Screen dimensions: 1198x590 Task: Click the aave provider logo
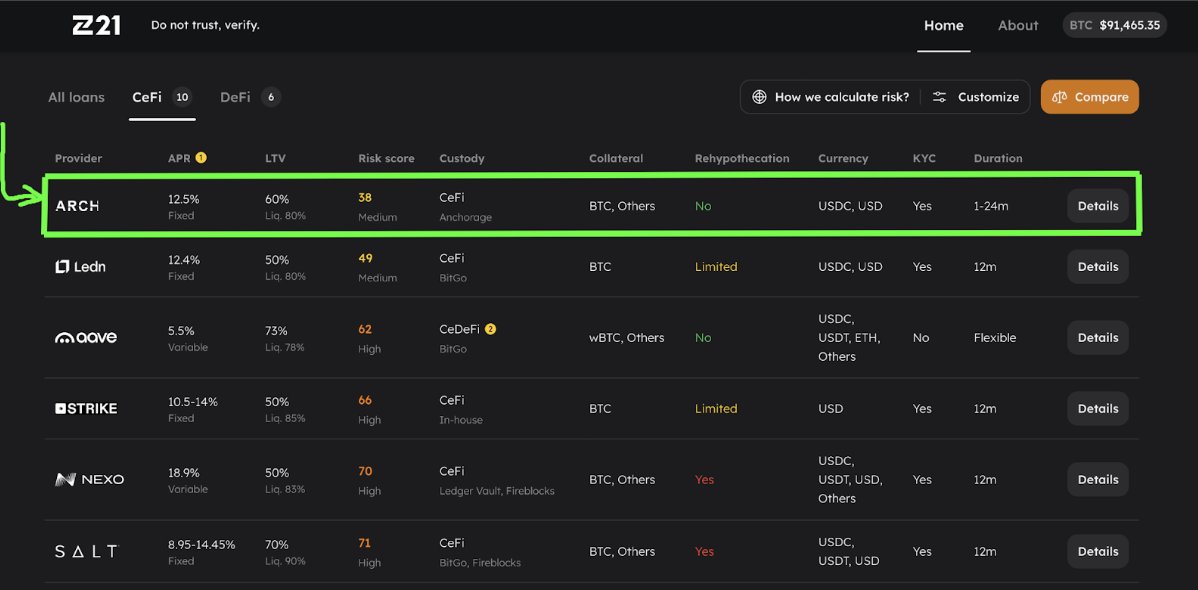(86, 337)
